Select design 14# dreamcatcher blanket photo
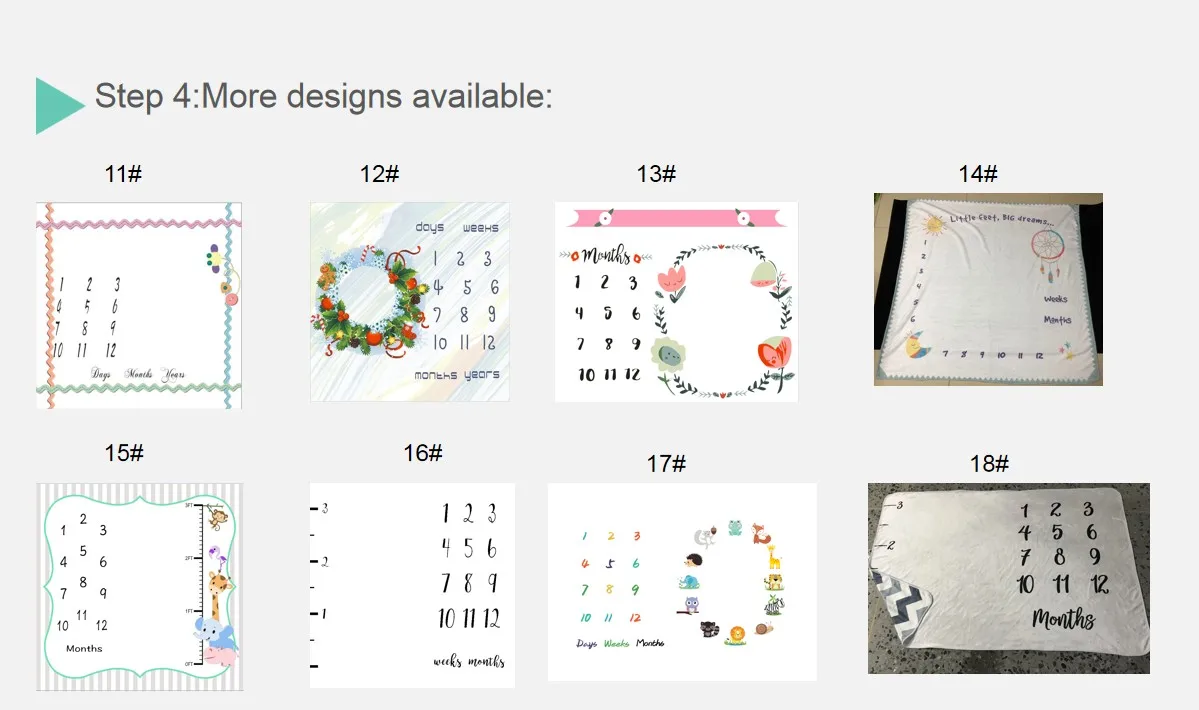 click(988, 290)
